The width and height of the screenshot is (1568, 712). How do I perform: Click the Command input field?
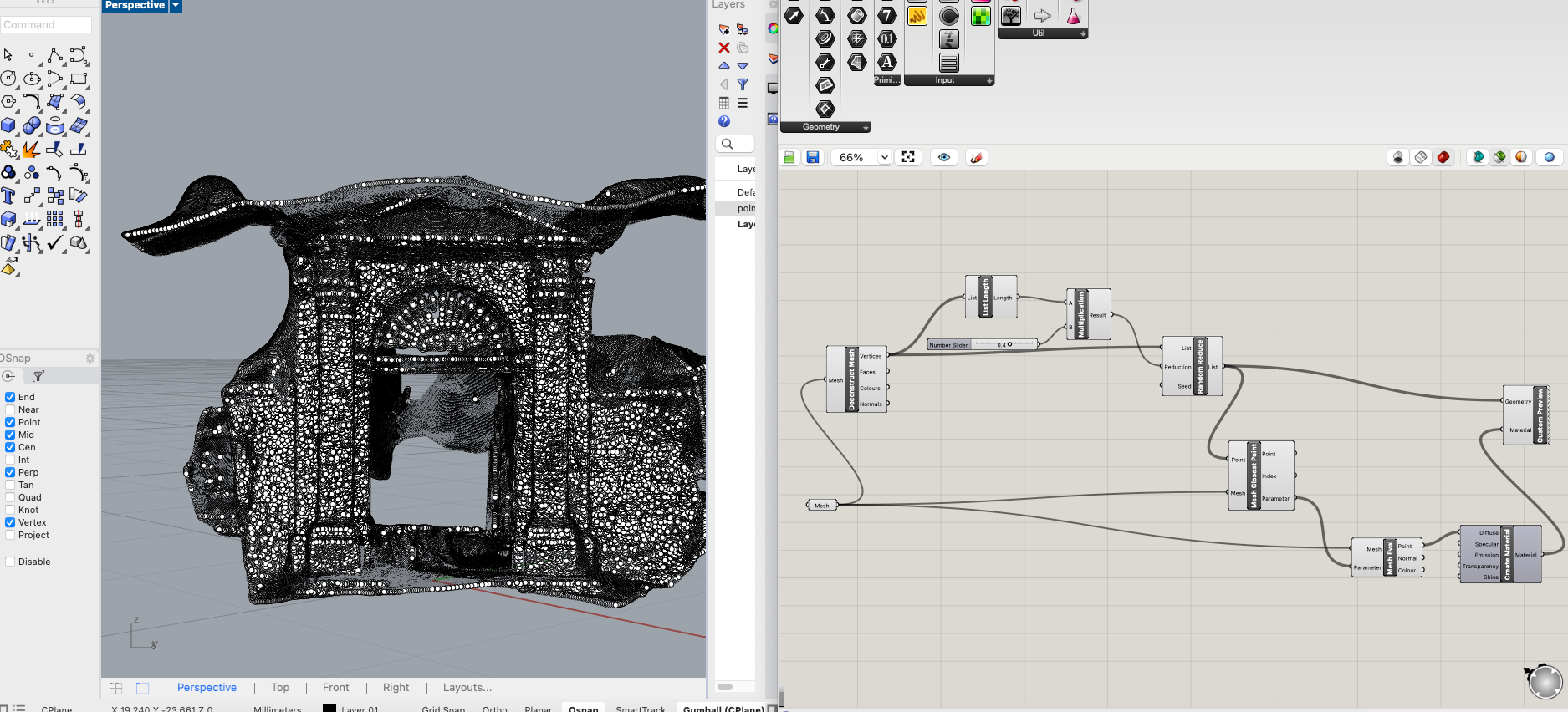(46, 25)
